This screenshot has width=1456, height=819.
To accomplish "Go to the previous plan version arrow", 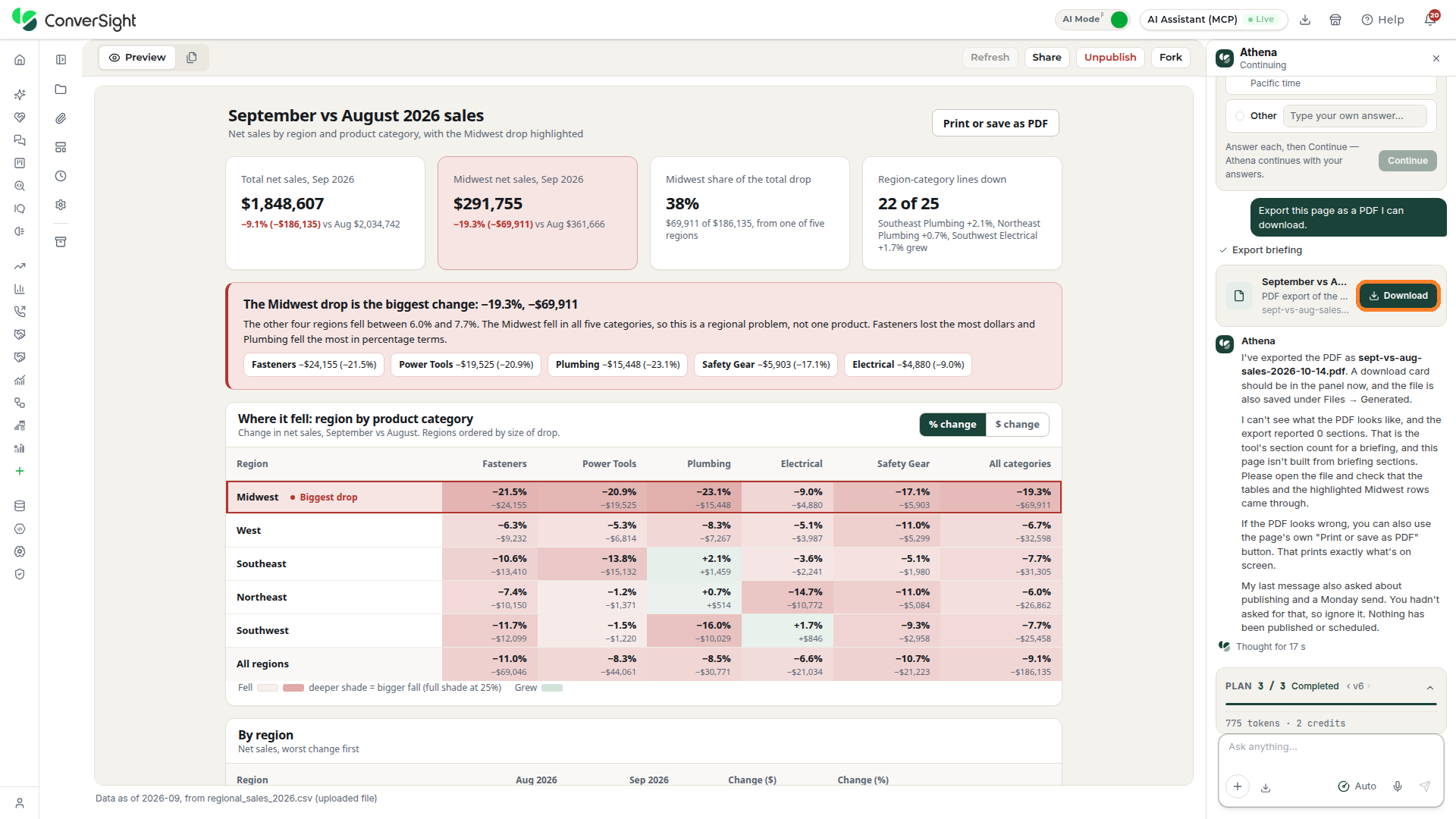I will [1348, 686].
